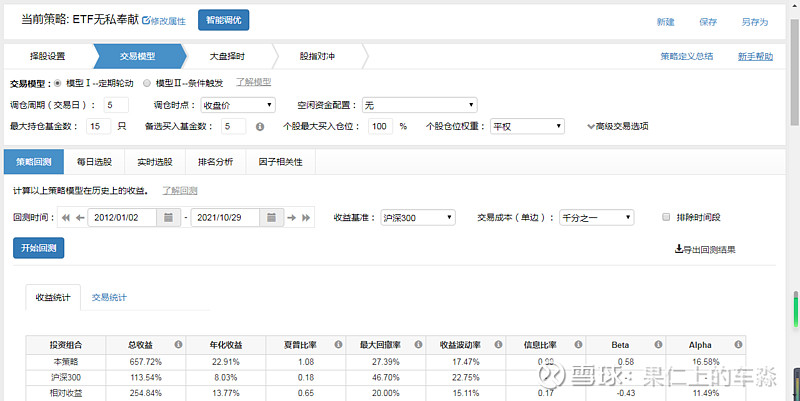Viewport: 800px width, 401px height.
Task: Click the info icon beside 收益波动率 column
Action: pos(498,345)
